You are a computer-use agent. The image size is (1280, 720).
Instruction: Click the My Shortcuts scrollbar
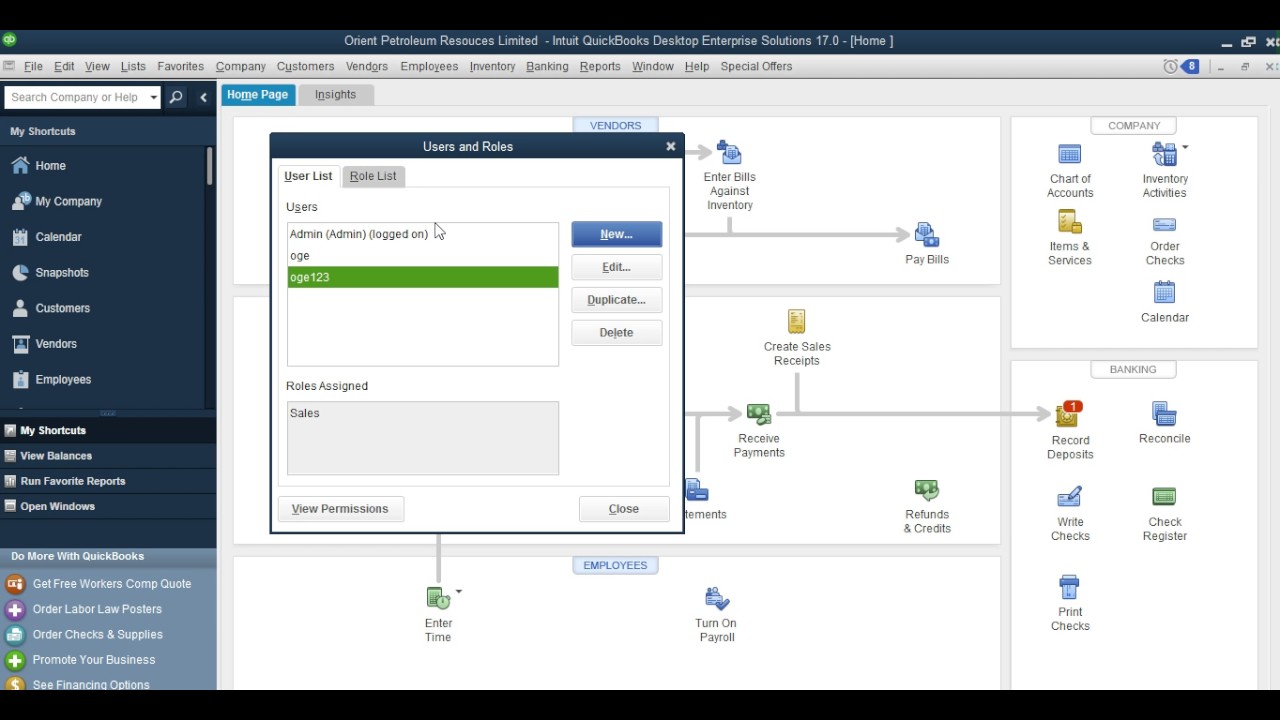click(210, 166)
